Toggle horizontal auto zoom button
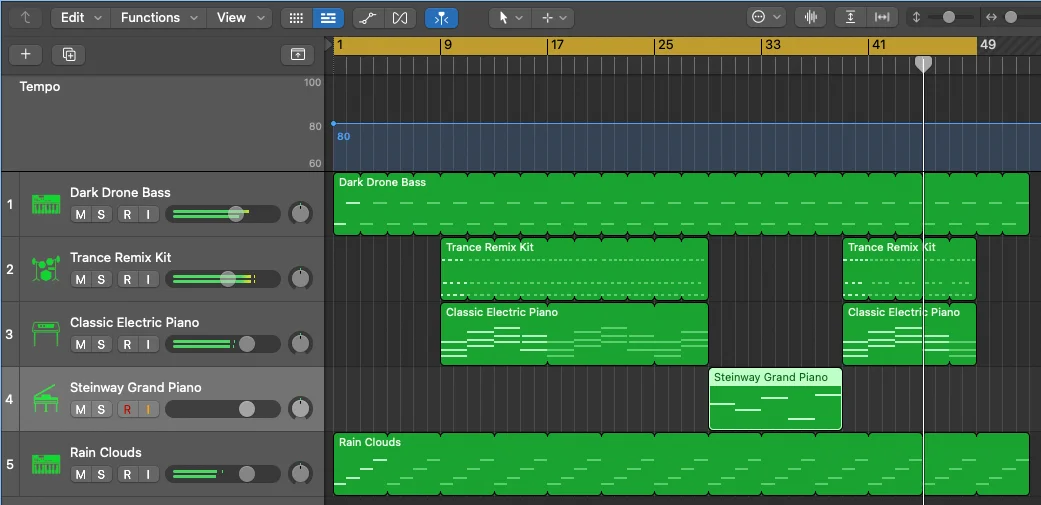 (882, 18)
